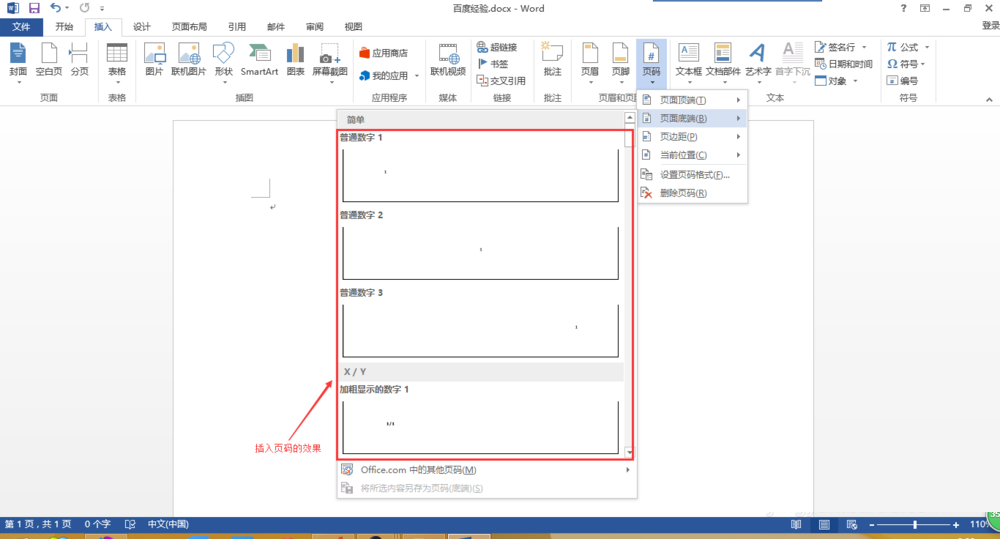Click the zoom slider handle in the status bar
This screenshot has width=1000, height=539.
(x=915, y=524)
